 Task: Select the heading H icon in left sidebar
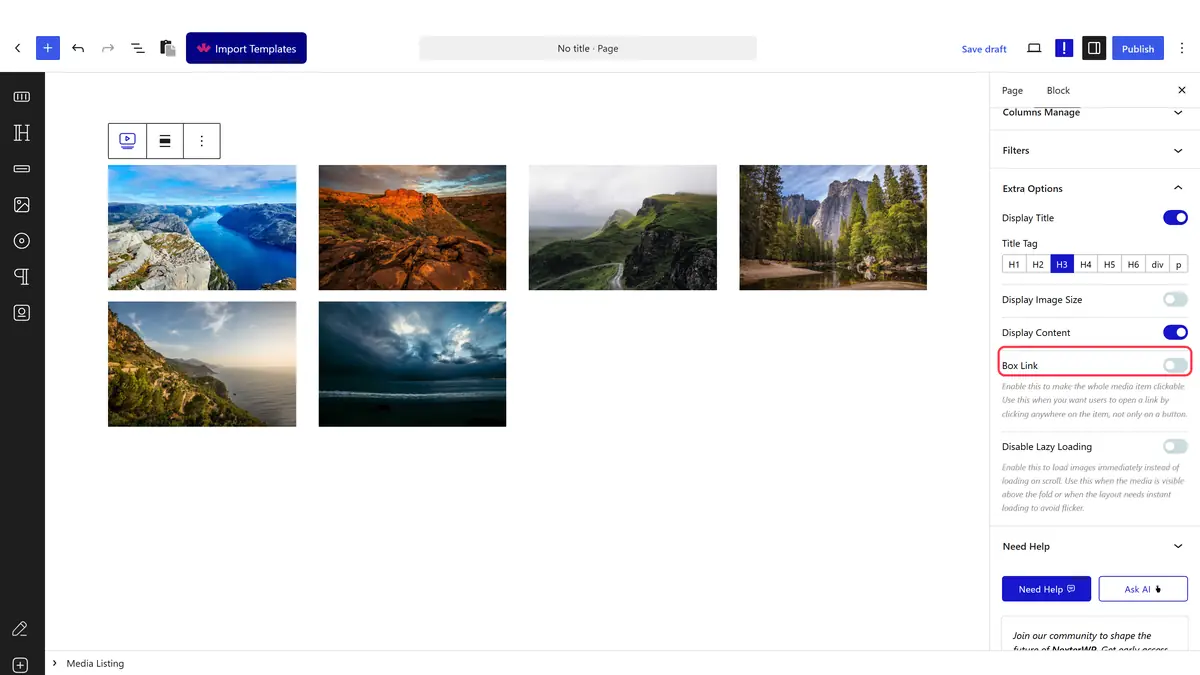(x=22, y=133)
